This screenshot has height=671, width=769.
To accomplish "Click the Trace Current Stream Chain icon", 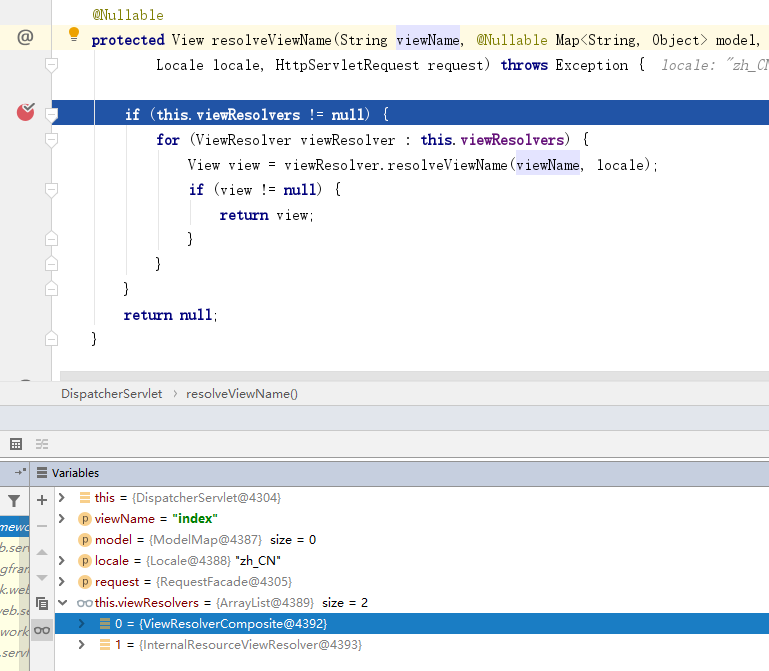I will point(42,443).
